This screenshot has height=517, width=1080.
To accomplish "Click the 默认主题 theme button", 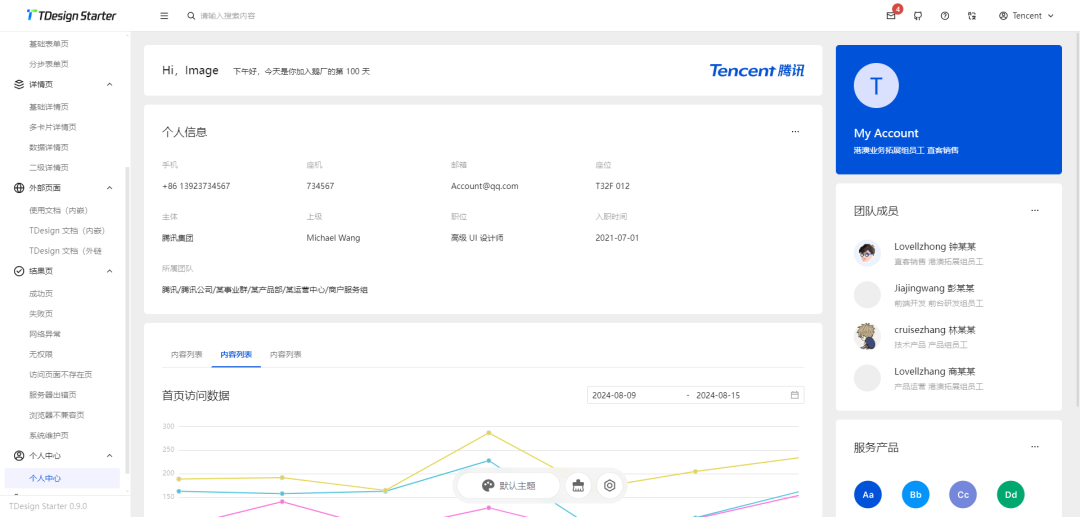I will coord(508,486).
